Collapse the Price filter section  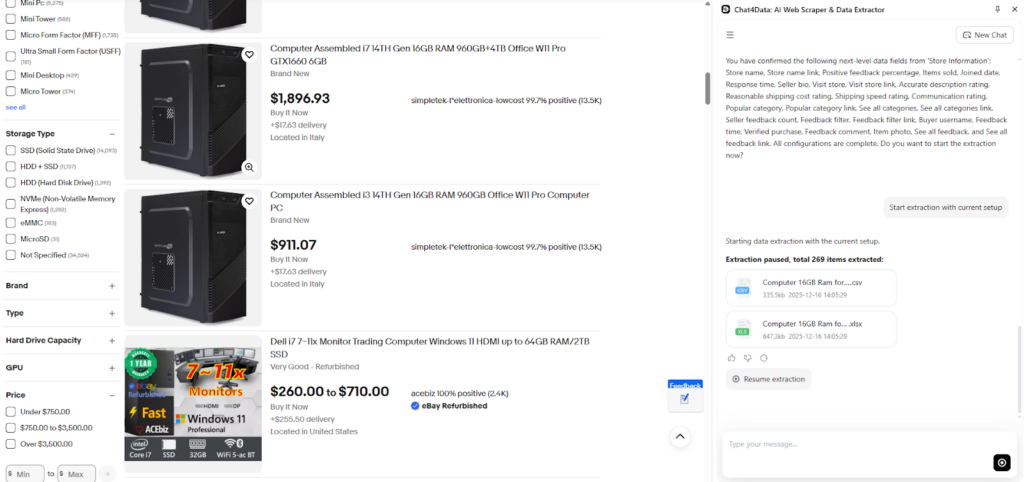[112, 395]
